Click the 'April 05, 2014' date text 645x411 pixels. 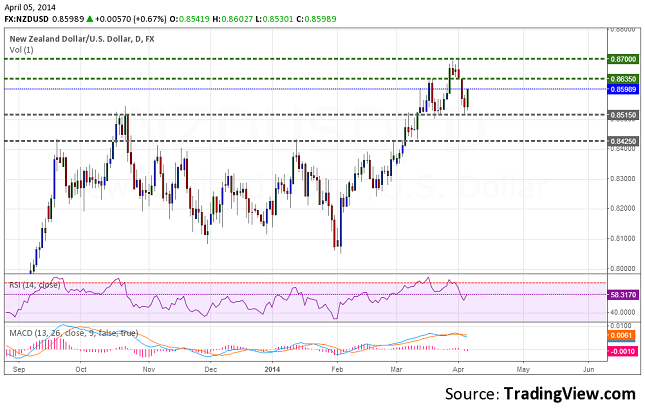pyautogui.click(x=30, y=7)
